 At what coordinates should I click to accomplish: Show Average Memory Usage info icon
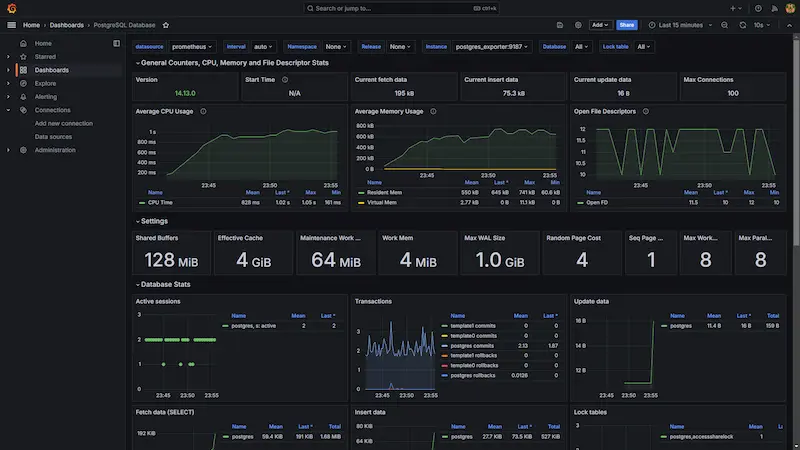click(x=433, y=111)
